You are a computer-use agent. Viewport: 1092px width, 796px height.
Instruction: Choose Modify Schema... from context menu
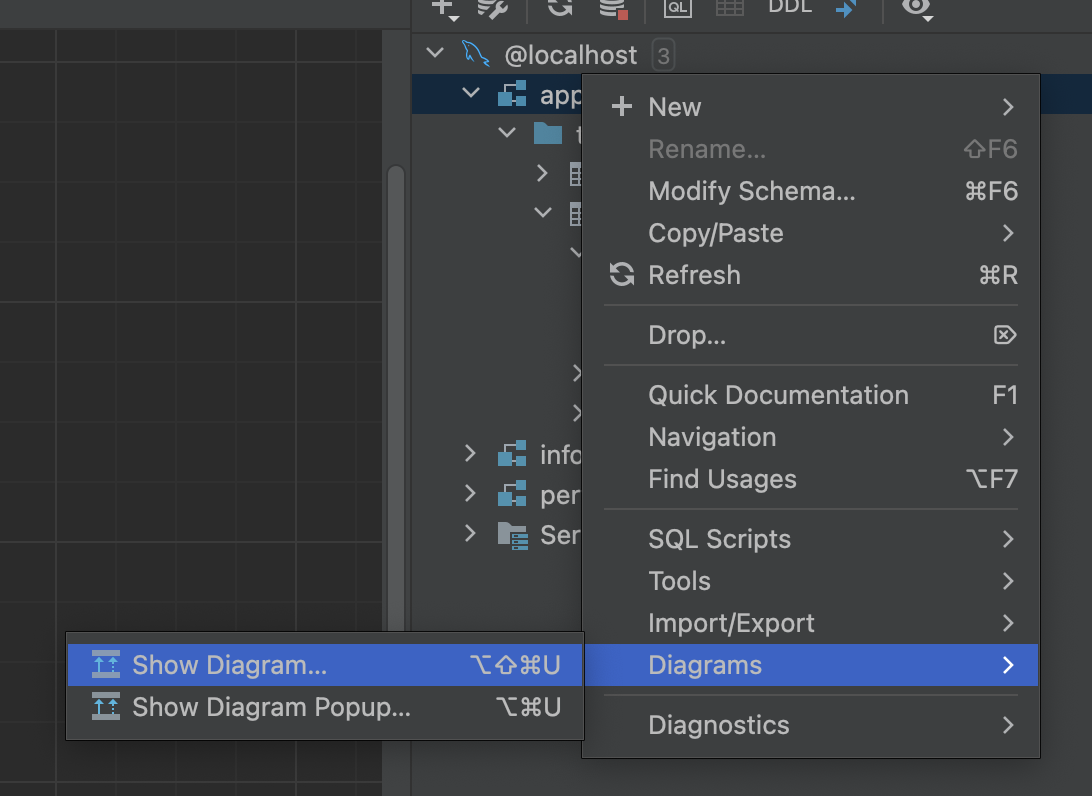811,191
